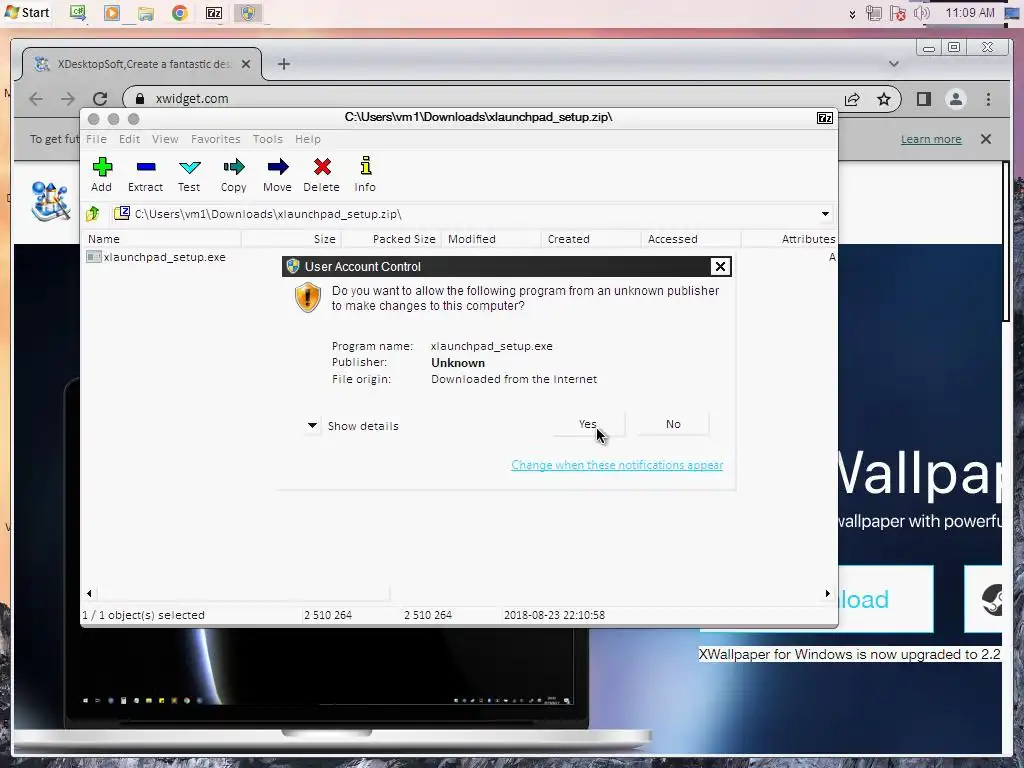Sort by Created column header
The width and height of the screenshot is (1024, 768).
pos(591,239)
